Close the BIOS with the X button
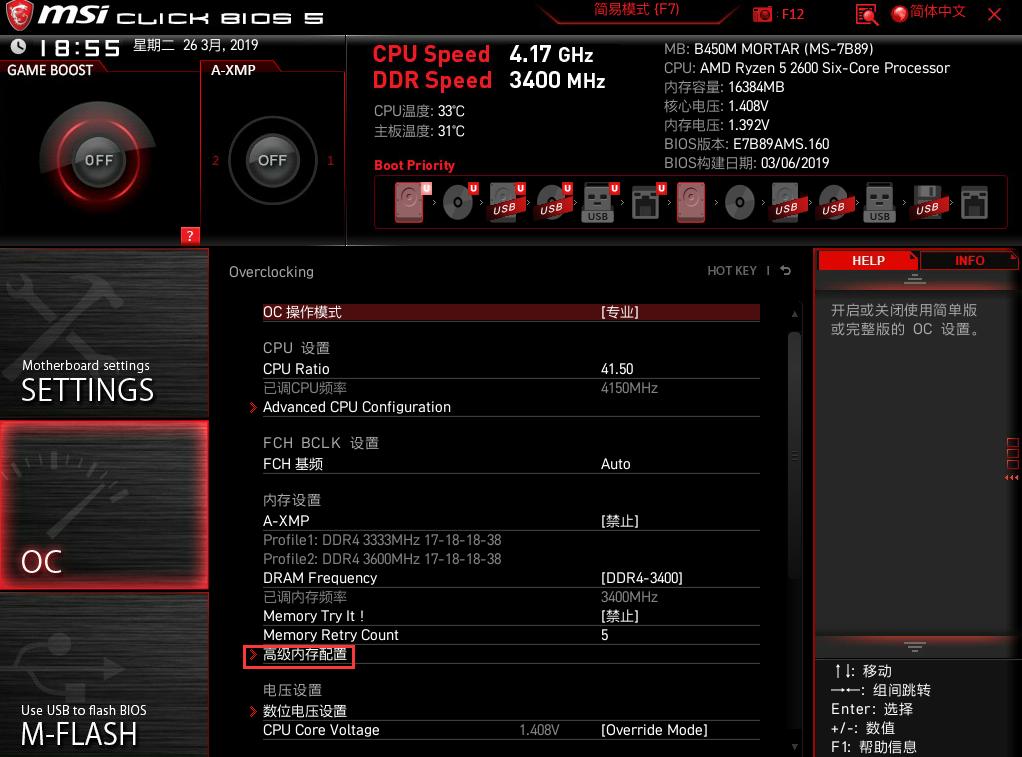This screenshot has height=757, width=1022. click(995, 14)
